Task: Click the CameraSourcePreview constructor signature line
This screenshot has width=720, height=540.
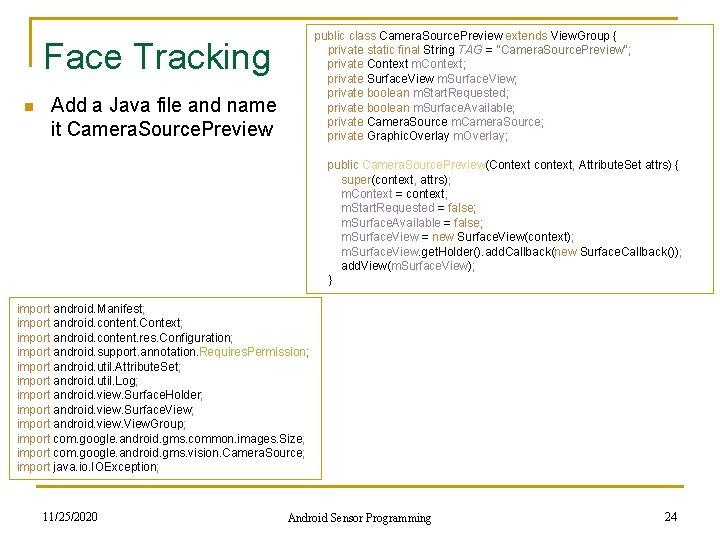Action: 503,165
